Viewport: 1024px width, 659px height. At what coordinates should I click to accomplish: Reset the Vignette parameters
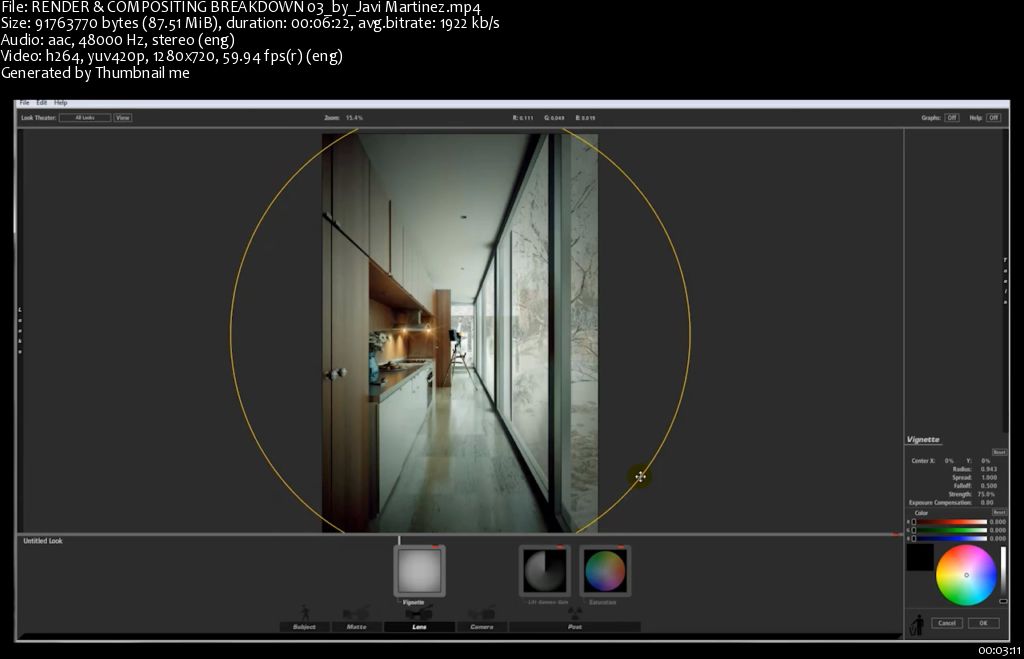point(999,452)
